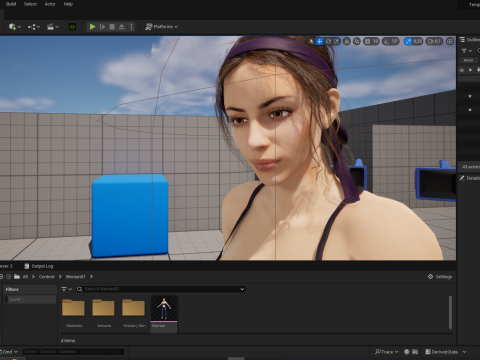Toggle world/local coordinate space icon
The width and height of the screenshot is (480, 360).
tap(347, 41)
